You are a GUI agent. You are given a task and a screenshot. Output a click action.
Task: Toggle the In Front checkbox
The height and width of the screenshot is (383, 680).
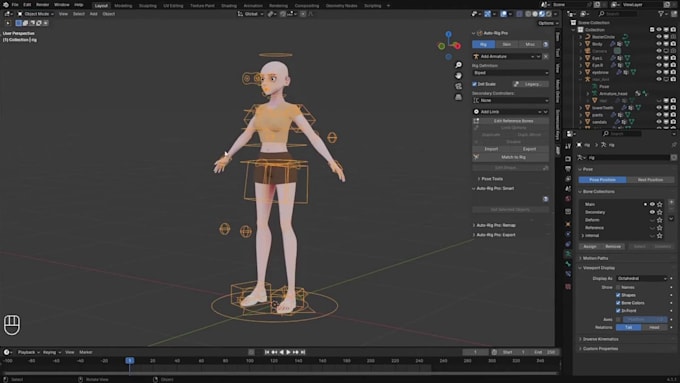[618, 311]
